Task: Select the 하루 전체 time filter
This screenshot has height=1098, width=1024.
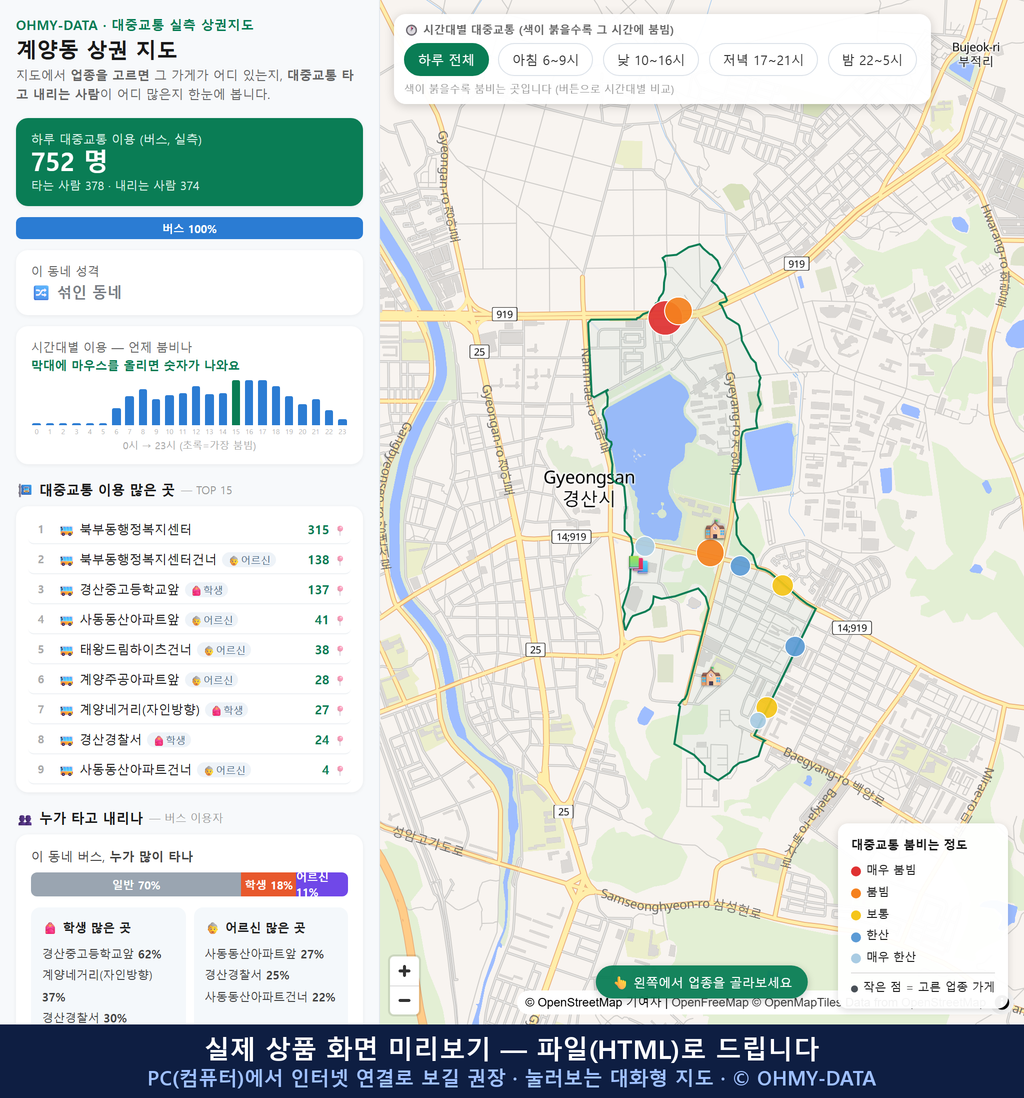Action: coord(446,60)
